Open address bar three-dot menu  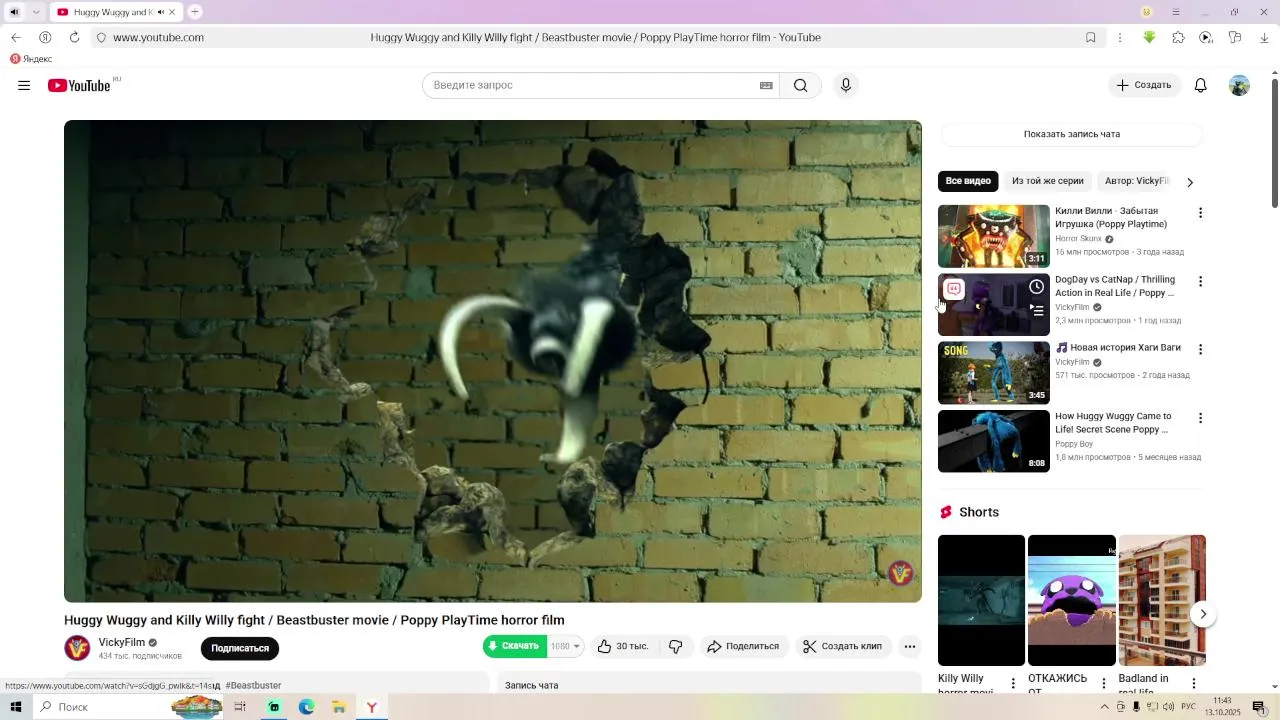[x=1119, y=37]
